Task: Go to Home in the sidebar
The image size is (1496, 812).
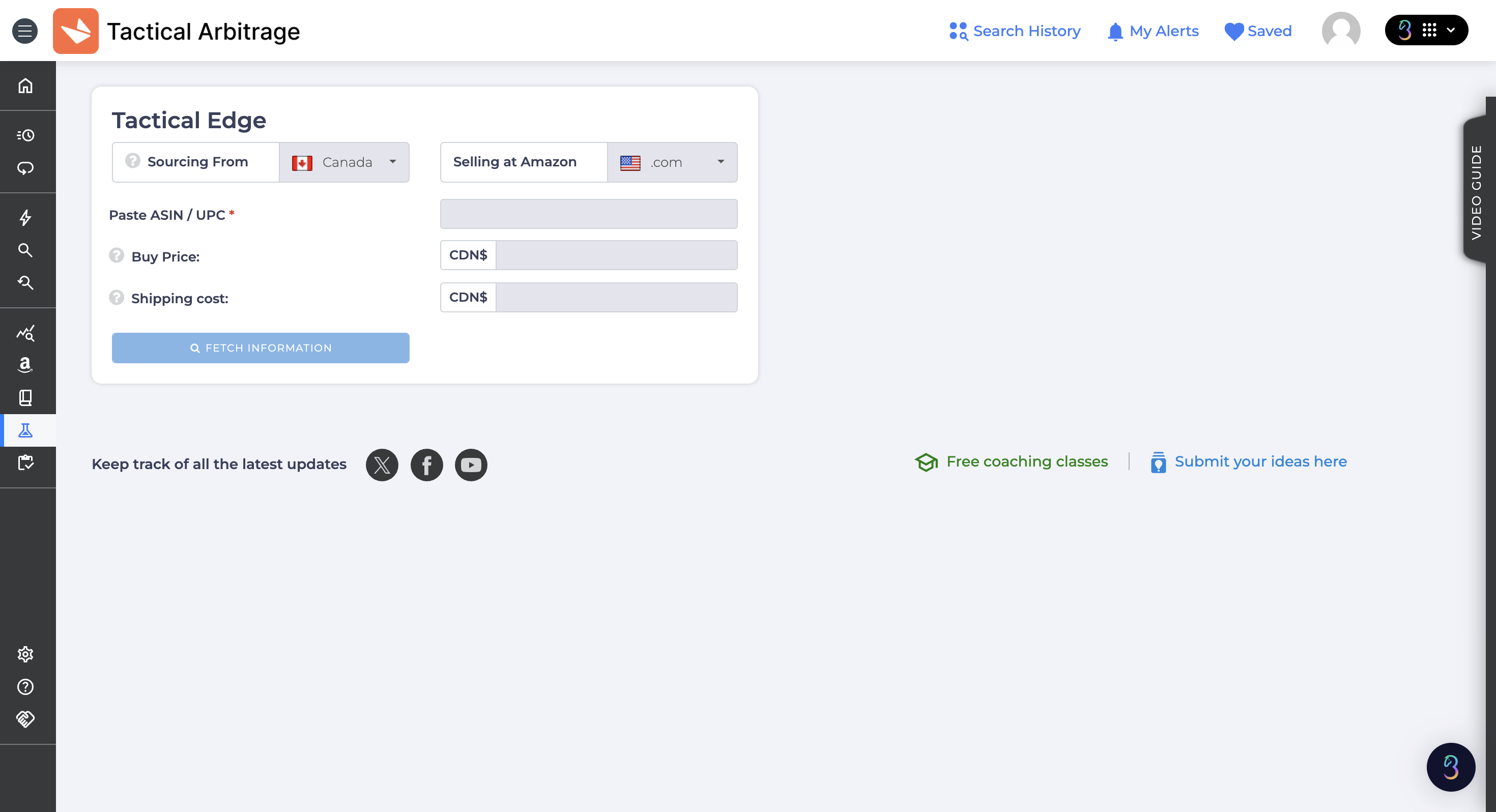Action: pos(25,86)
